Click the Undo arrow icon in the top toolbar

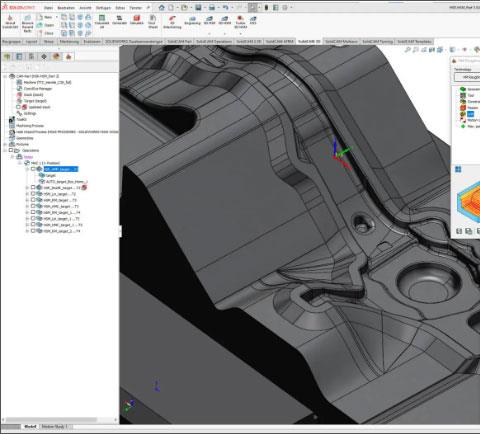(x=226, y=7)
